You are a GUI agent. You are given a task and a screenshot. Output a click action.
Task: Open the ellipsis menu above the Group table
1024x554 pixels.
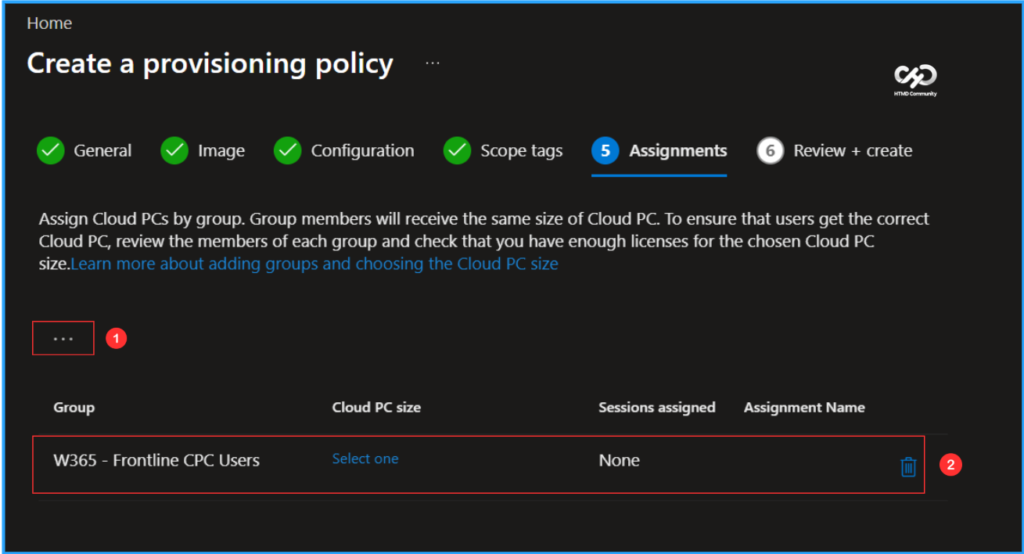click(x=63, y=338)
